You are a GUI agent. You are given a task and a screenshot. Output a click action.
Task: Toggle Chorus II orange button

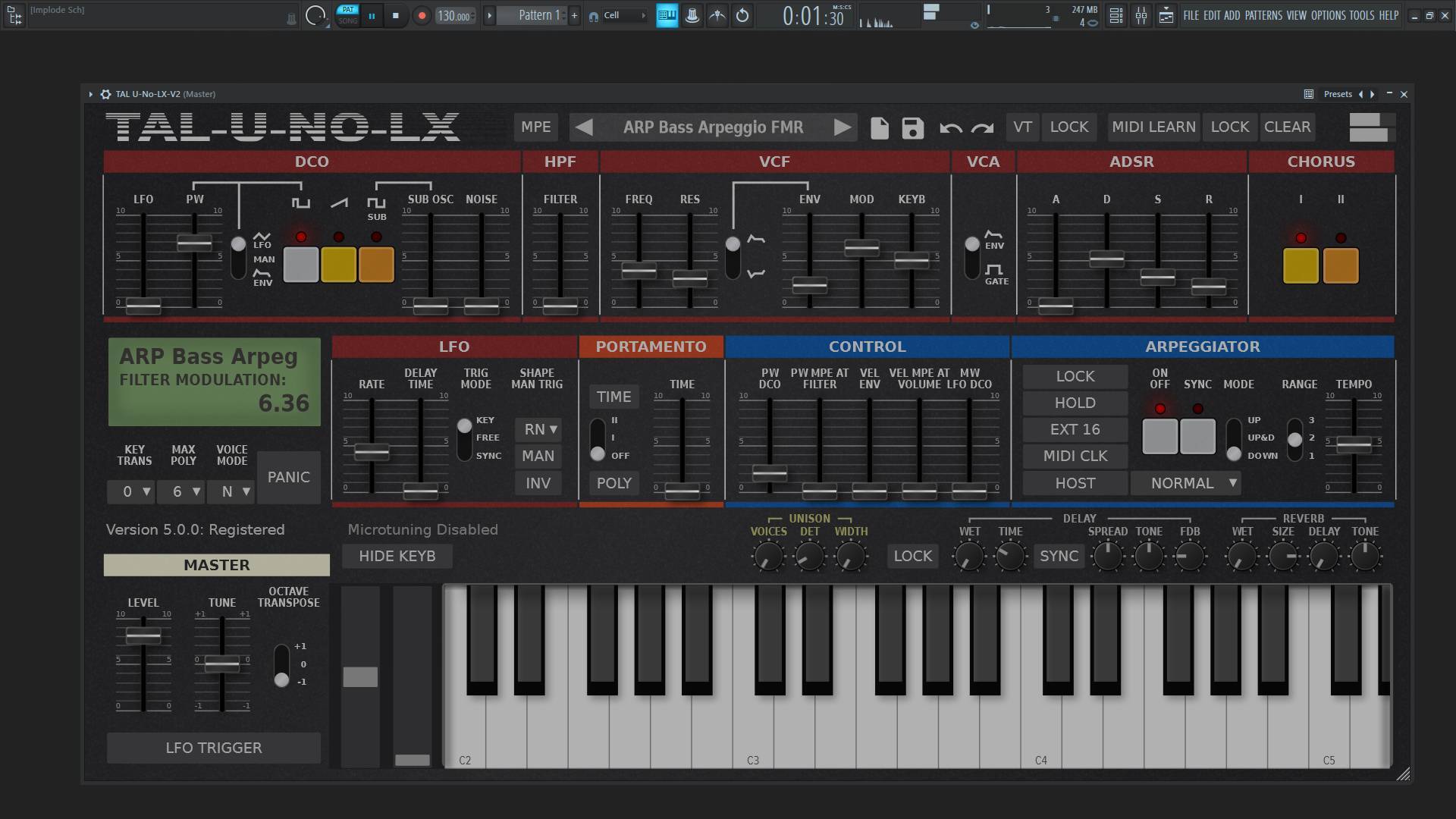pos(1341,266)
